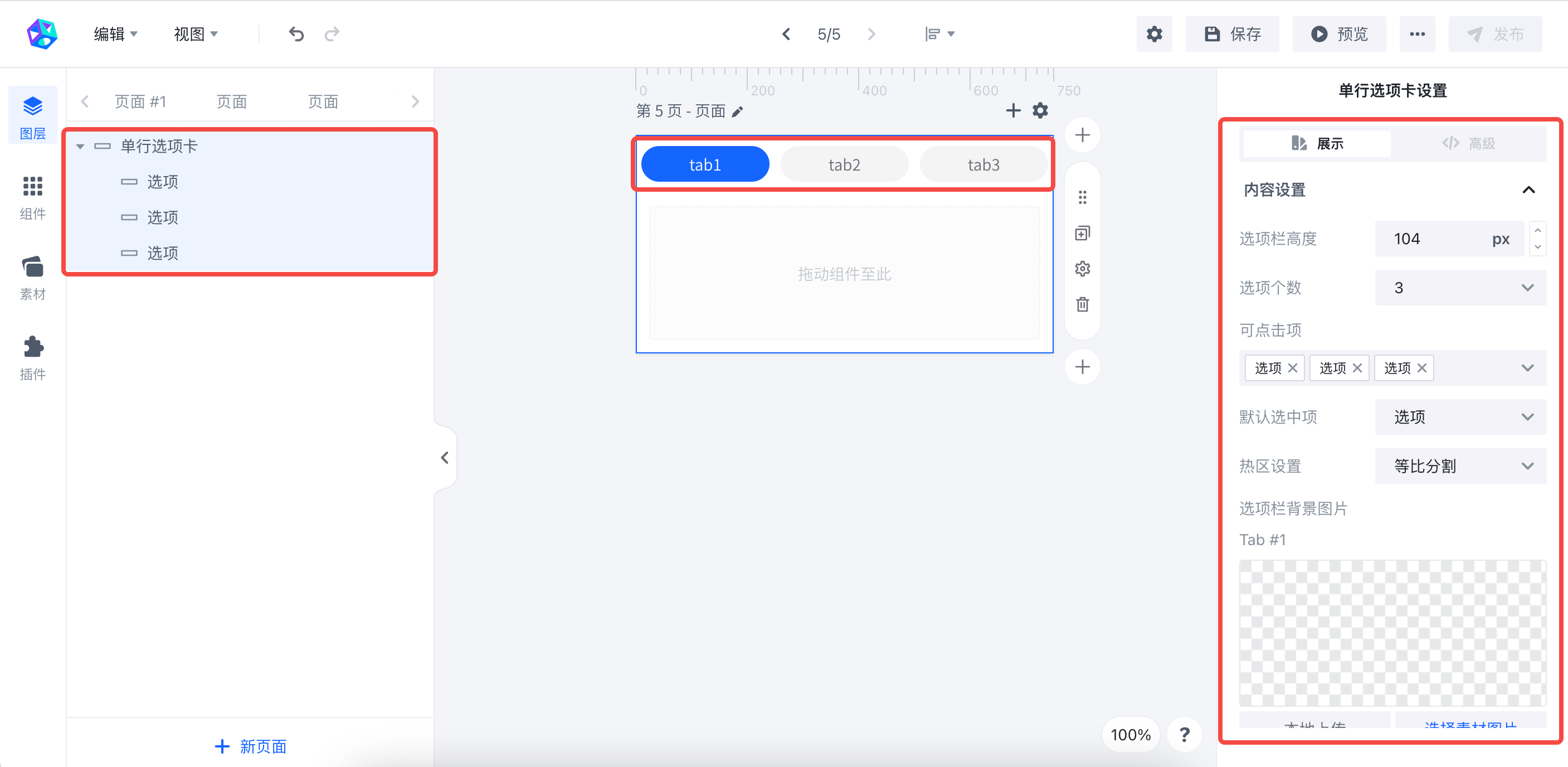Select tab3 in the canvas
Image resolution: width=1568 pixels, height=767 pixels.
pos(983,164)
